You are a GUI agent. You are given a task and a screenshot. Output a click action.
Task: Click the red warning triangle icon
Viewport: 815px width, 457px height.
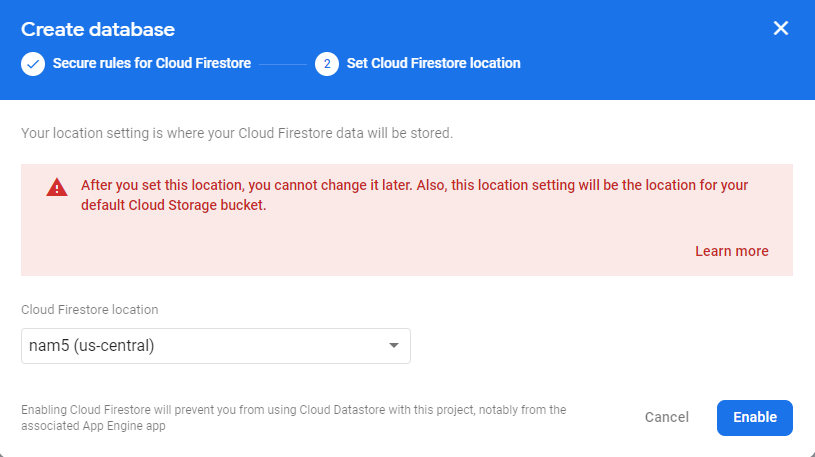click(x=57, y=187)
